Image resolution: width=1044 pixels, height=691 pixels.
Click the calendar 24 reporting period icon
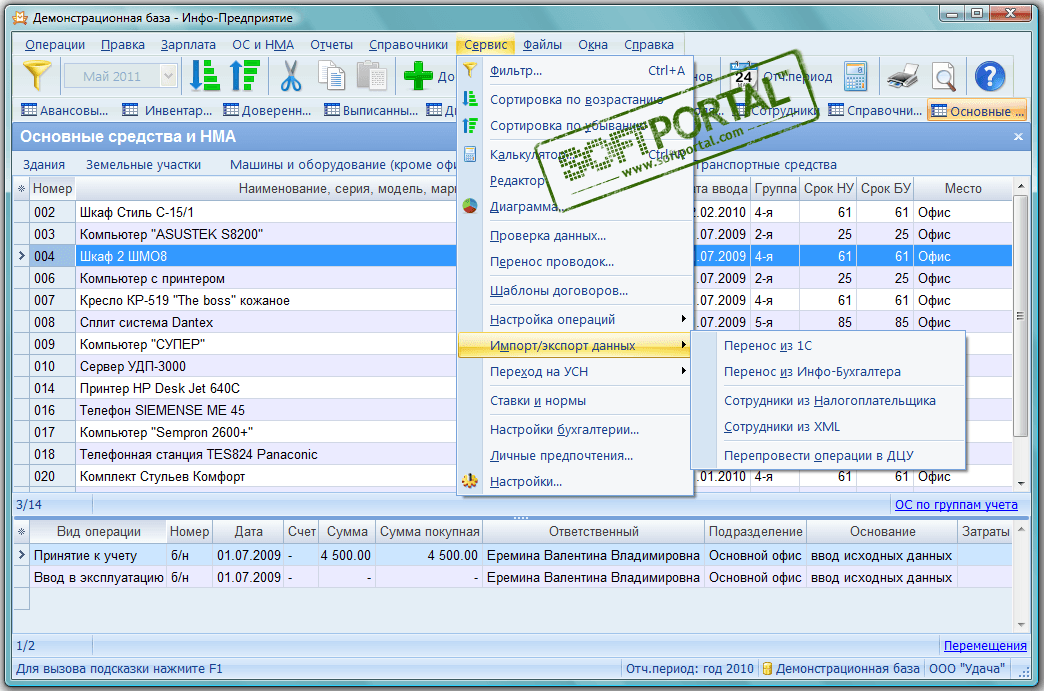(743, 76)
